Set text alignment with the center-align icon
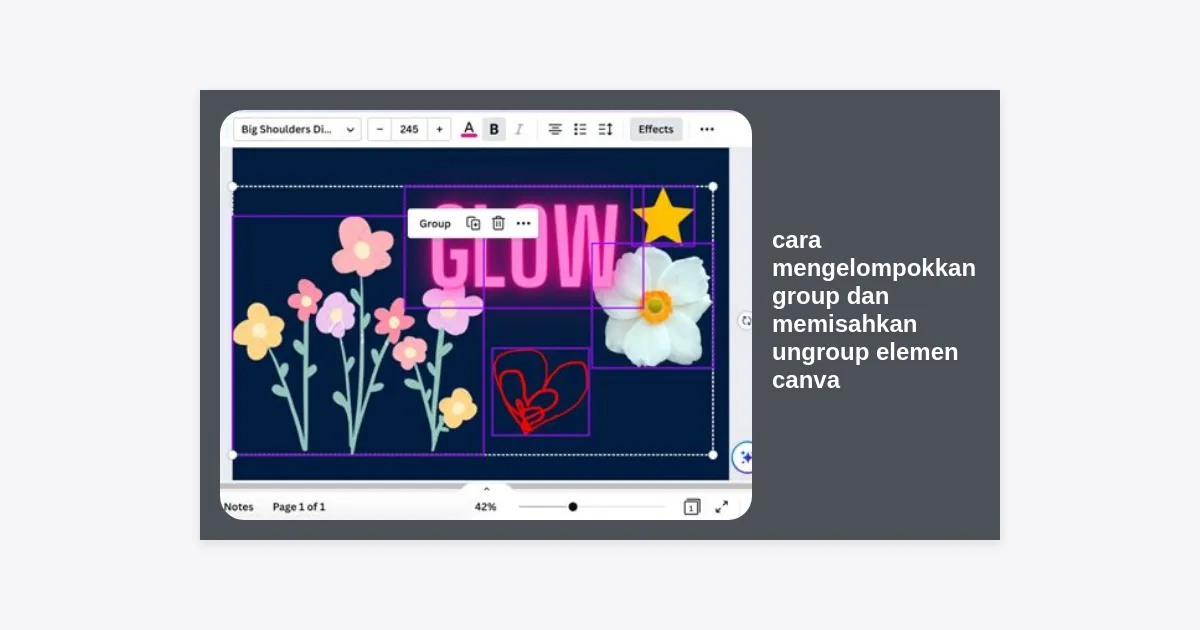The width and height of the screenshot is (1200, 630). tap(555, 129)
